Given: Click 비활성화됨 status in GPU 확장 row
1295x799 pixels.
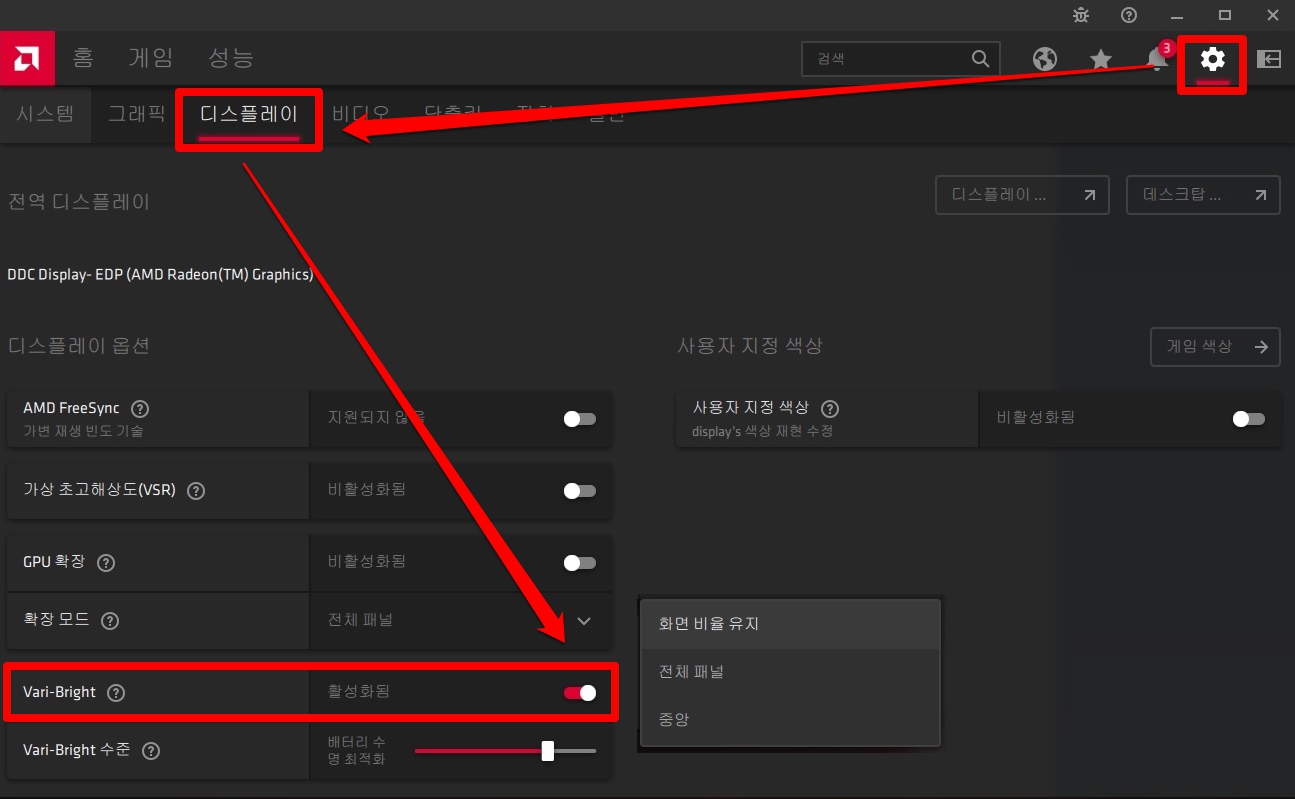Looking at the screenshot, I should click(x=366, y=562).
